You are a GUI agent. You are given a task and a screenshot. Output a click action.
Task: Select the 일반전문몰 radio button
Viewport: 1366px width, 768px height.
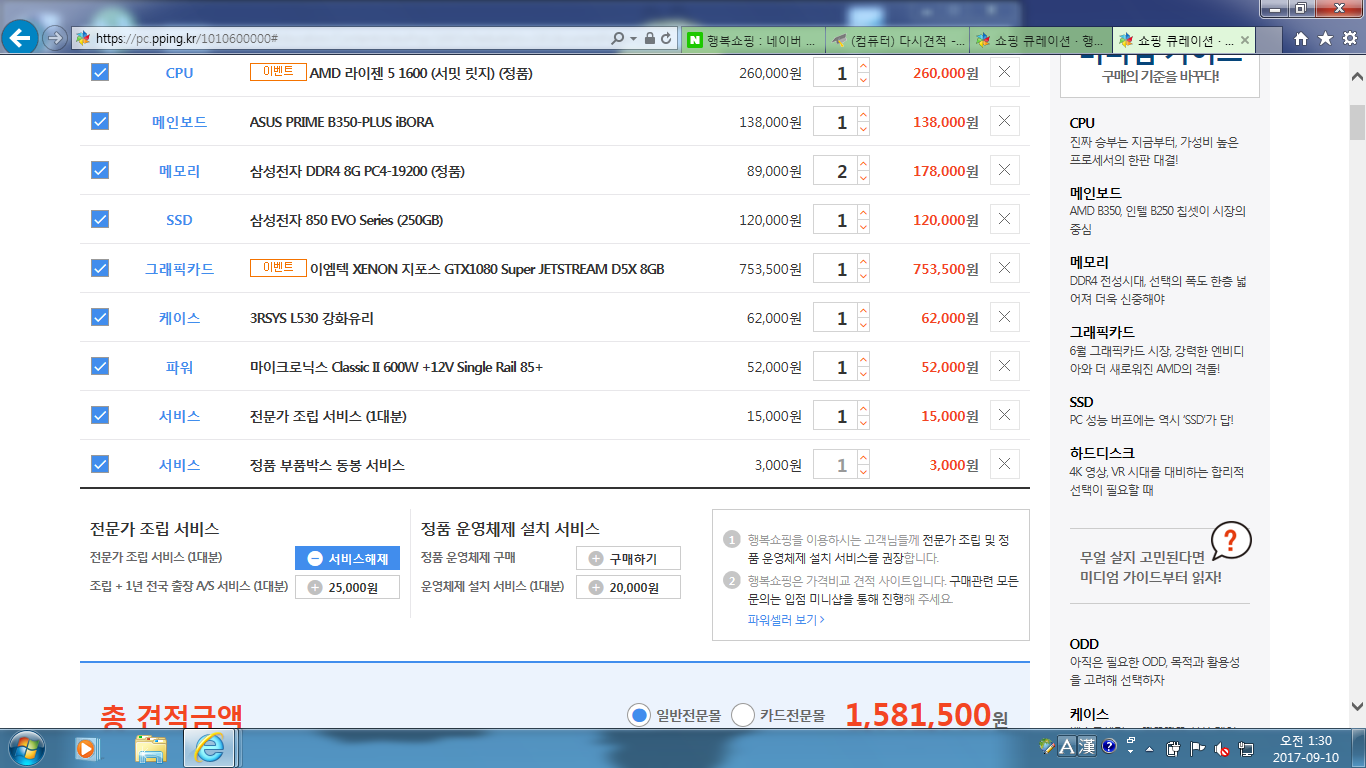639,715
